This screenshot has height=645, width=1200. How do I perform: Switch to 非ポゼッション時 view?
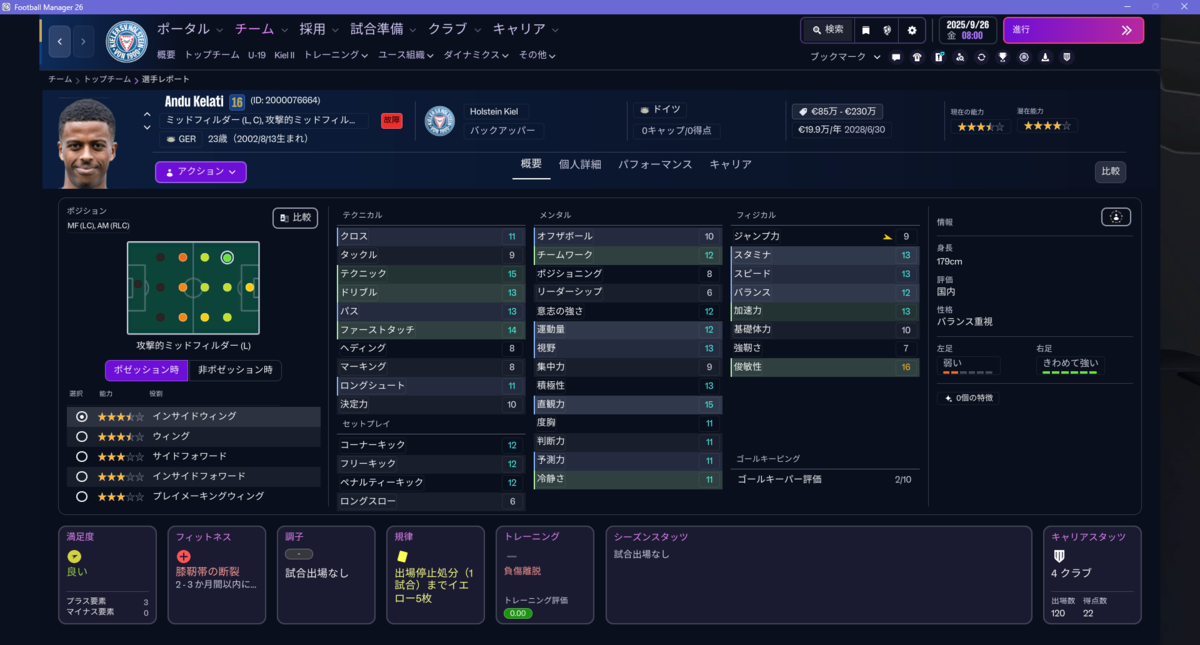[x=235, y=370]
